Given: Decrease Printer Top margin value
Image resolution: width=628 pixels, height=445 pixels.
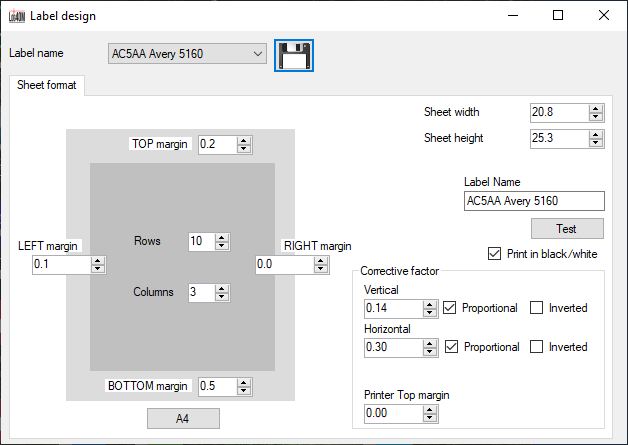Looking at the screenshot, I should (x=430, y=418).
